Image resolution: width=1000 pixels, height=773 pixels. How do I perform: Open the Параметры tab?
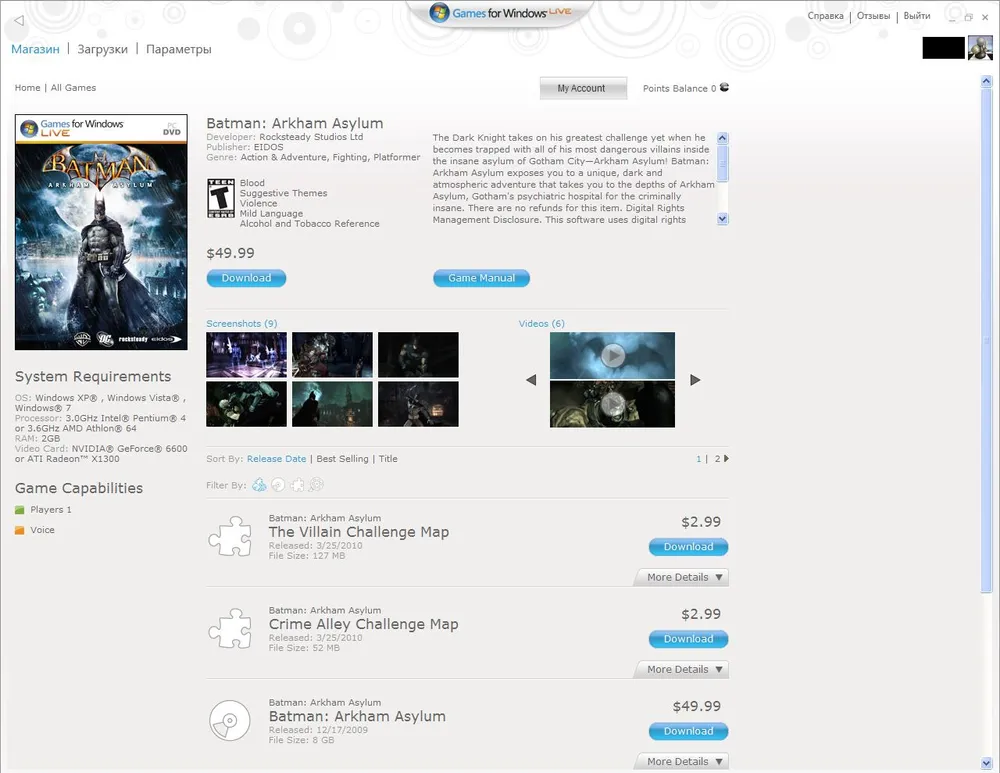179,49
